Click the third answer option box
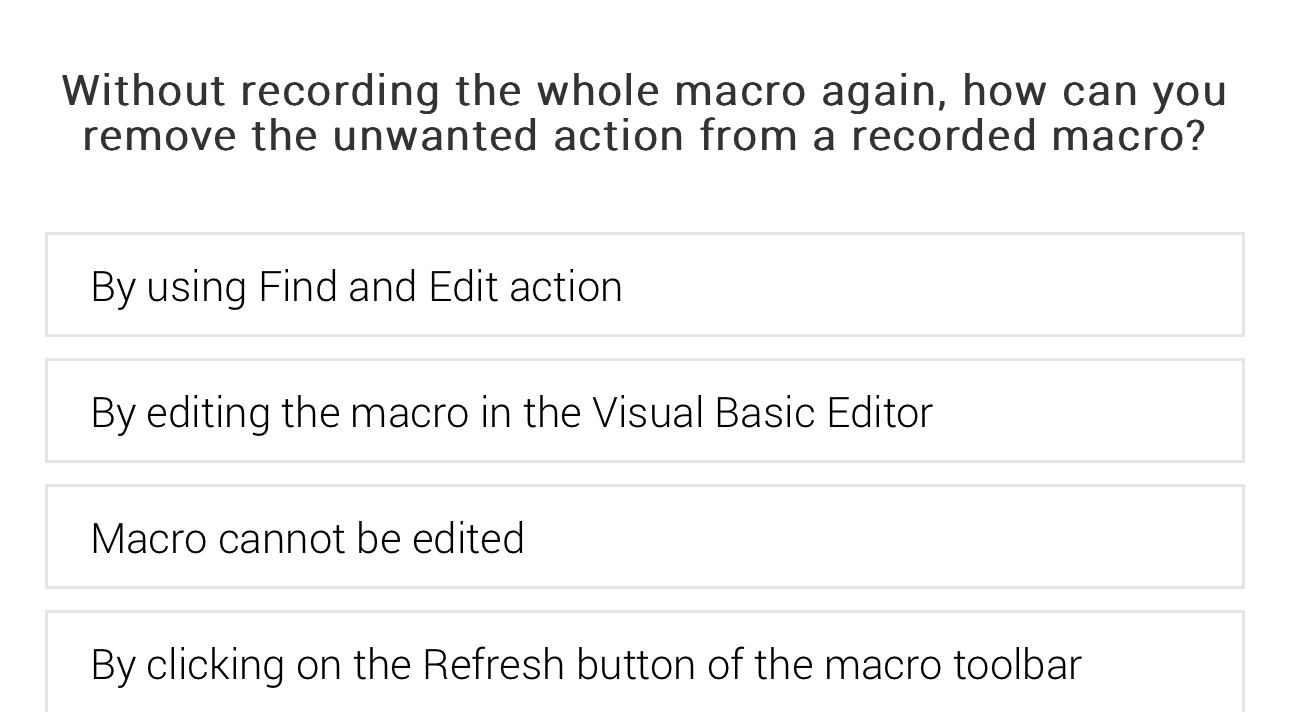1290x712 pixels. tap(645, 537)
